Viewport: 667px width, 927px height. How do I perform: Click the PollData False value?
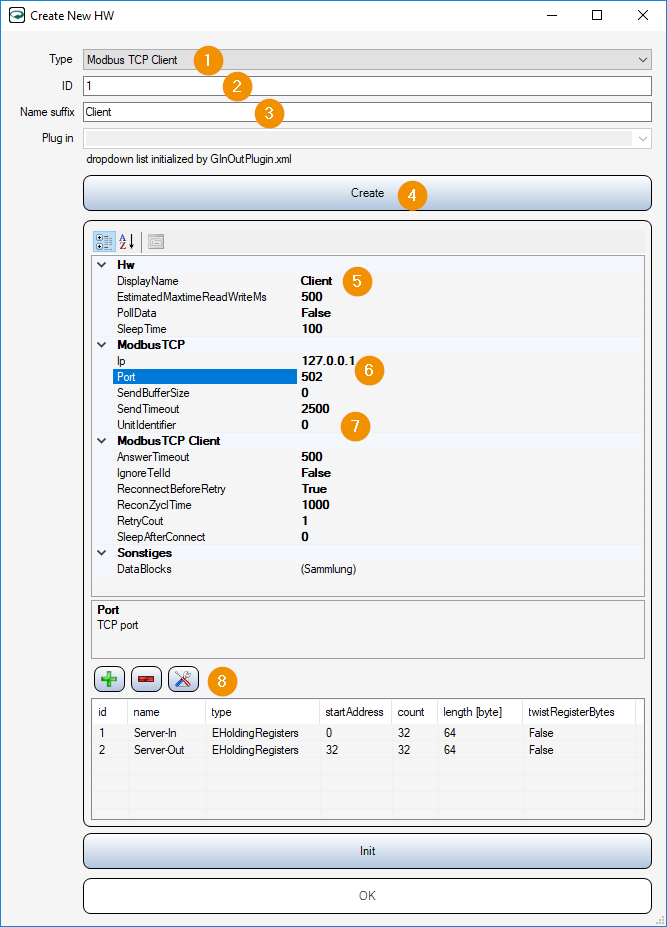click(316, 313)
